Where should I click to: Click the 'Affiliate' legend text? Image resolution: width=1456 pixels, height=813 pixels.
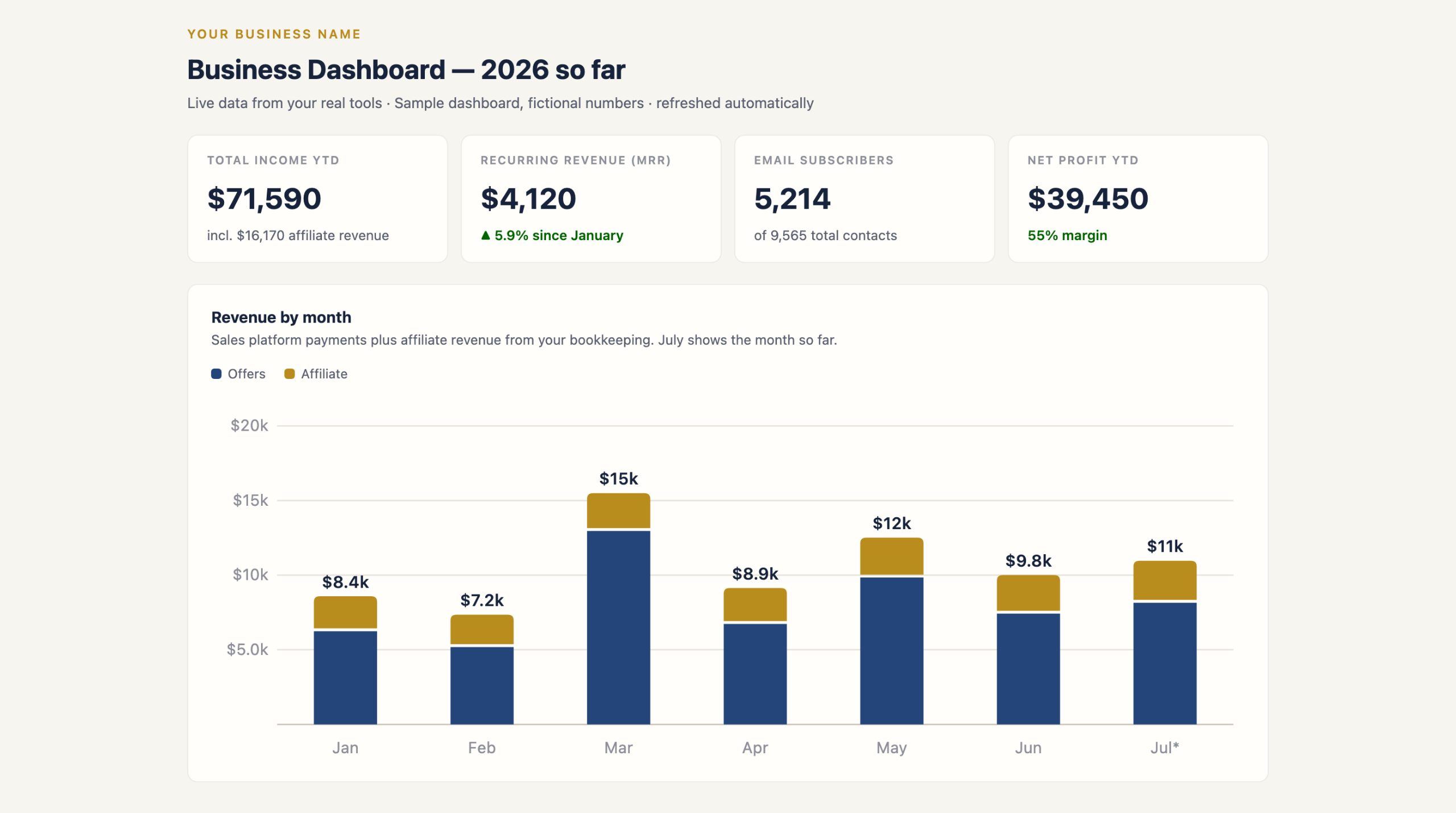[x=324, y=374]
